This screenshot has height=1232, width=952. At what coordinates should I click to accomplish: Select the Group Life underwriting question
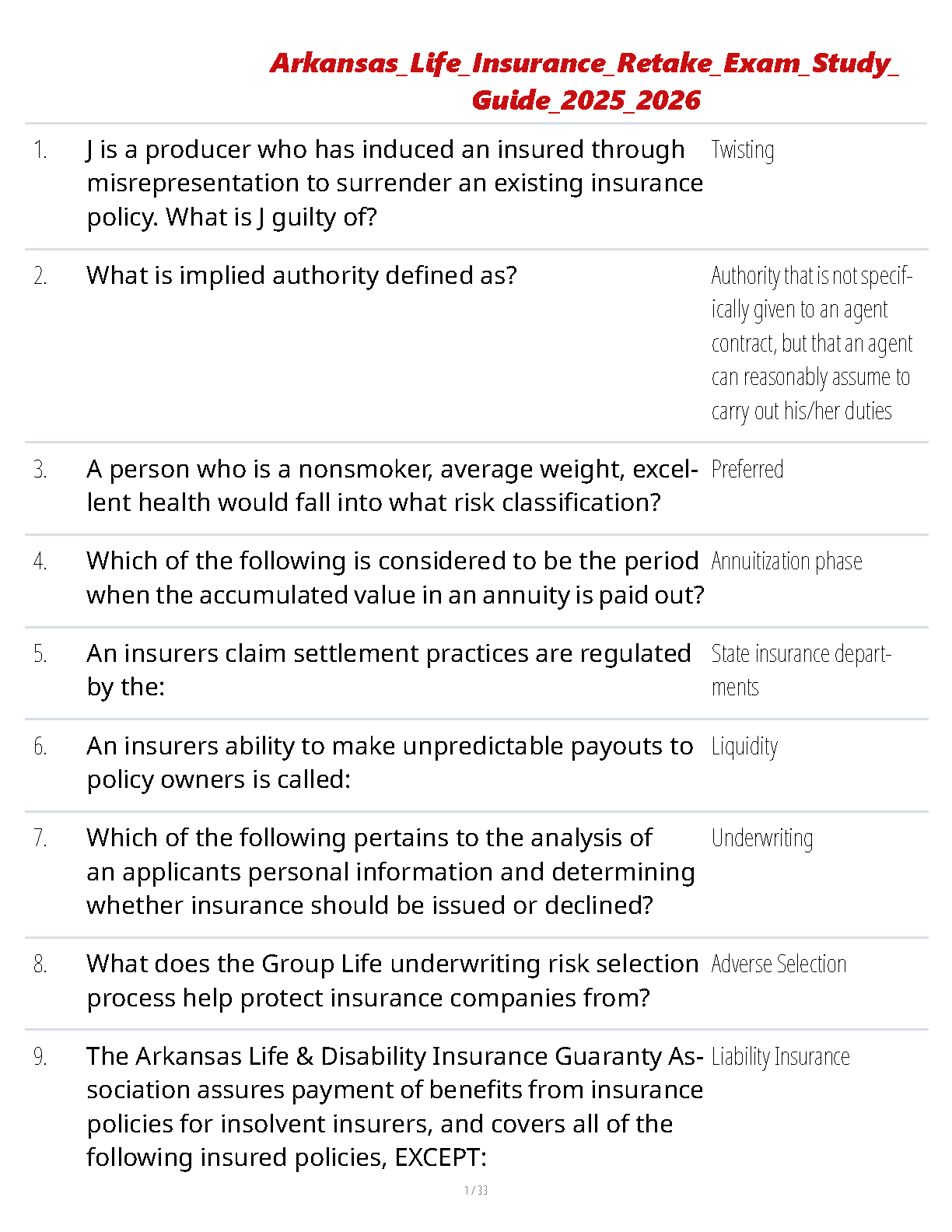[x=392, y=981]
